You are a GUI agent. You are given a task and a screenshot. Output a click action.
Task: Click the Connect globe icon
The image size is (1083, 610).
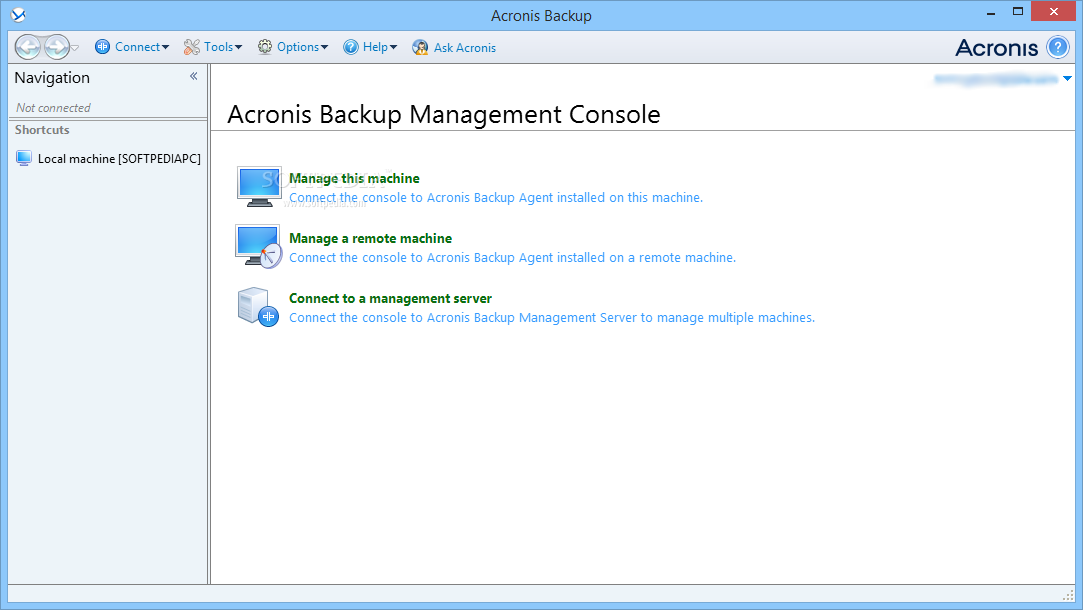(x=102, y=47)
